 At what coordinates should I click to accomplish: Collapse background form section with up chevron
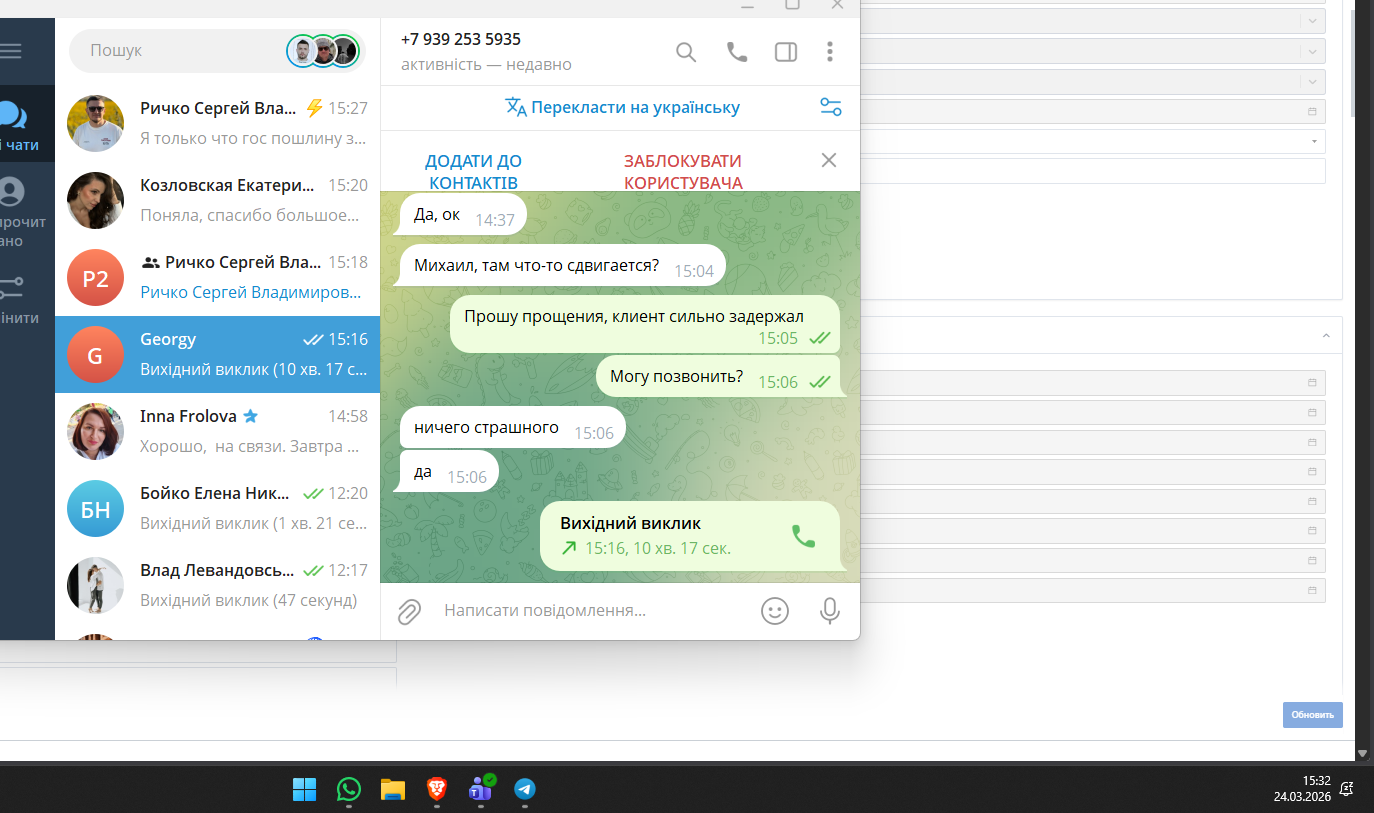tap(1326, 336)
